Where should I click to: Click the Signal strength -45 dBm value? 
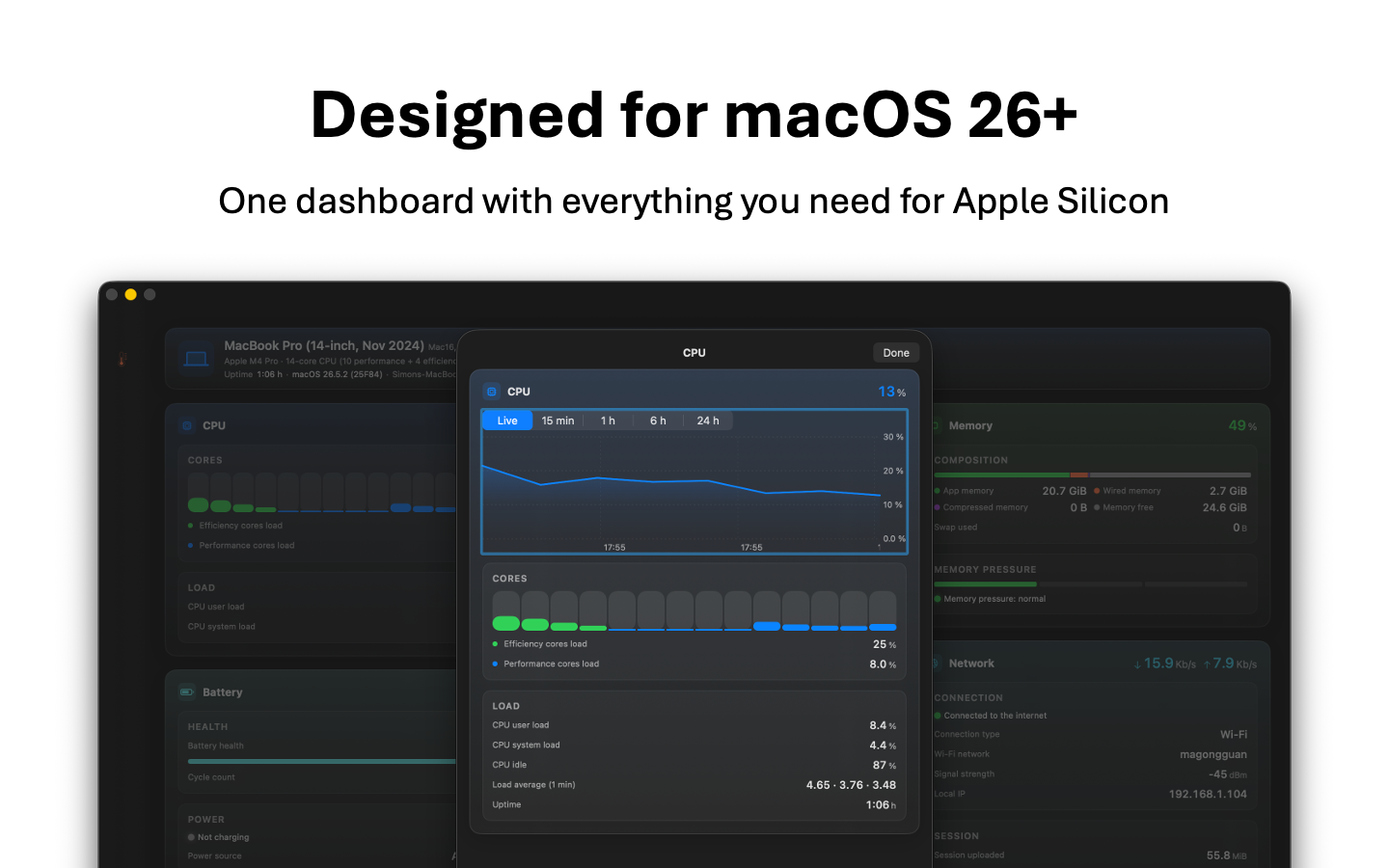click(x=1228, y=774)
